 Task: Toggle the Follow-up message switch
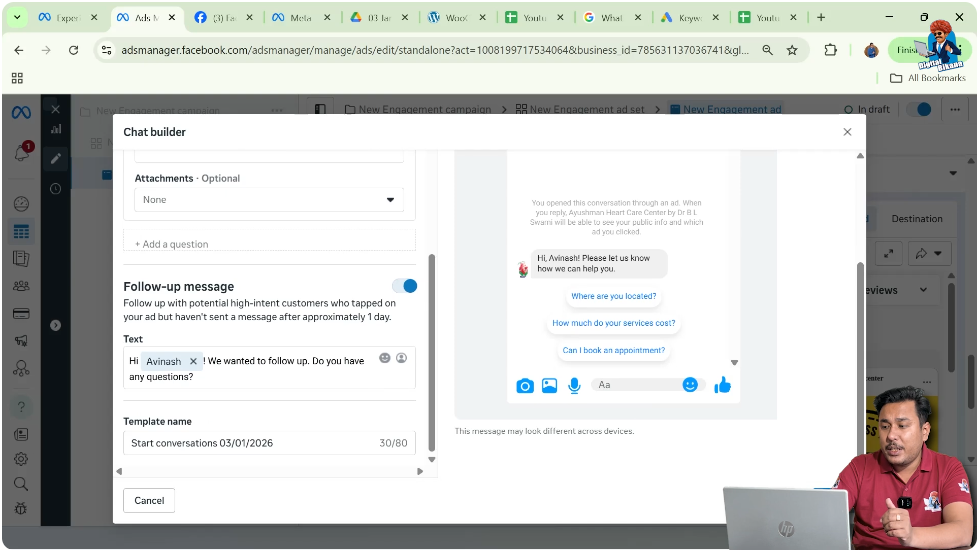pyautogui.click(x=405, y=286)
